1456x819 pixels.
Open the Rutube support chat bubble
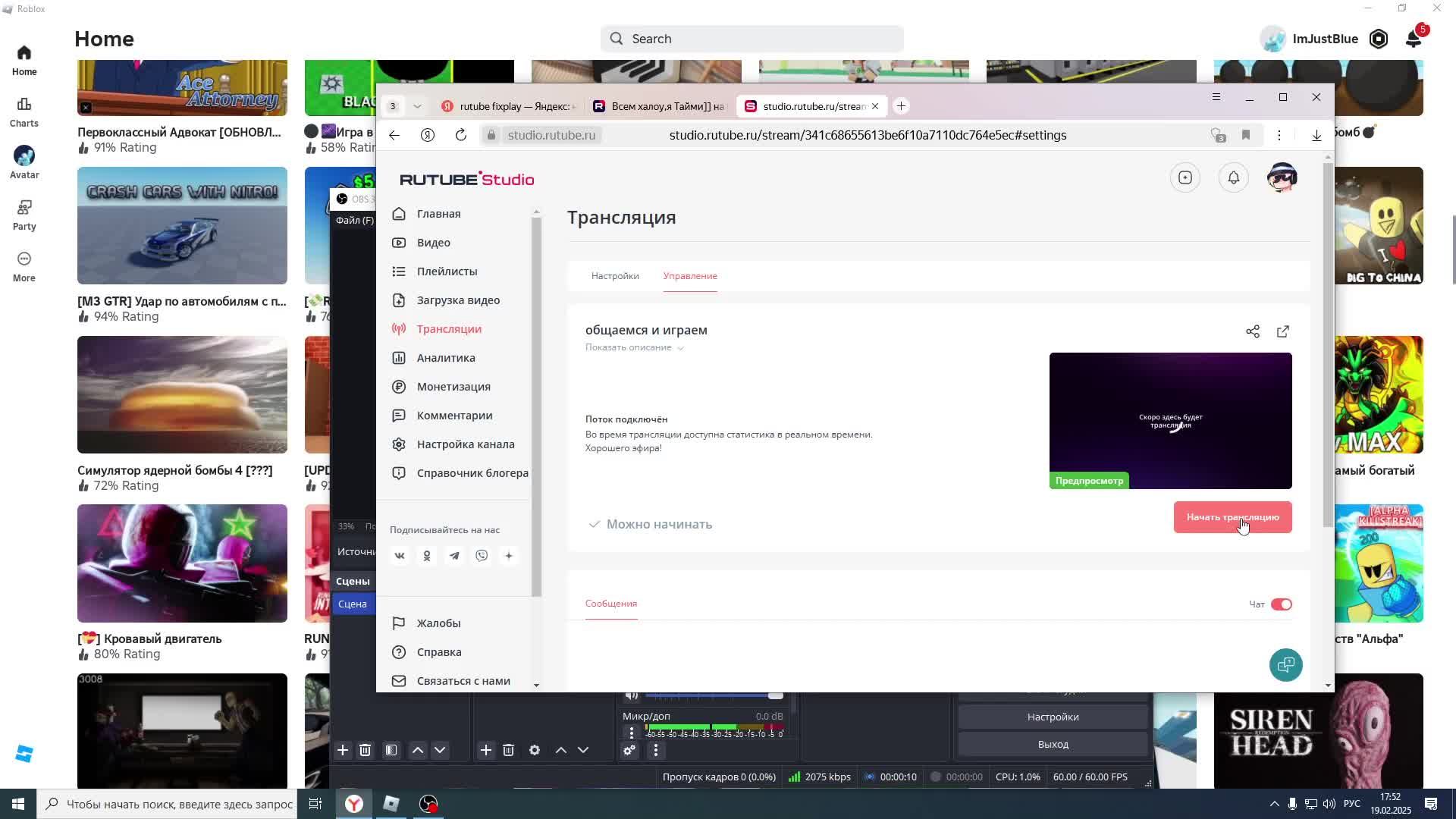point(1286,665)
